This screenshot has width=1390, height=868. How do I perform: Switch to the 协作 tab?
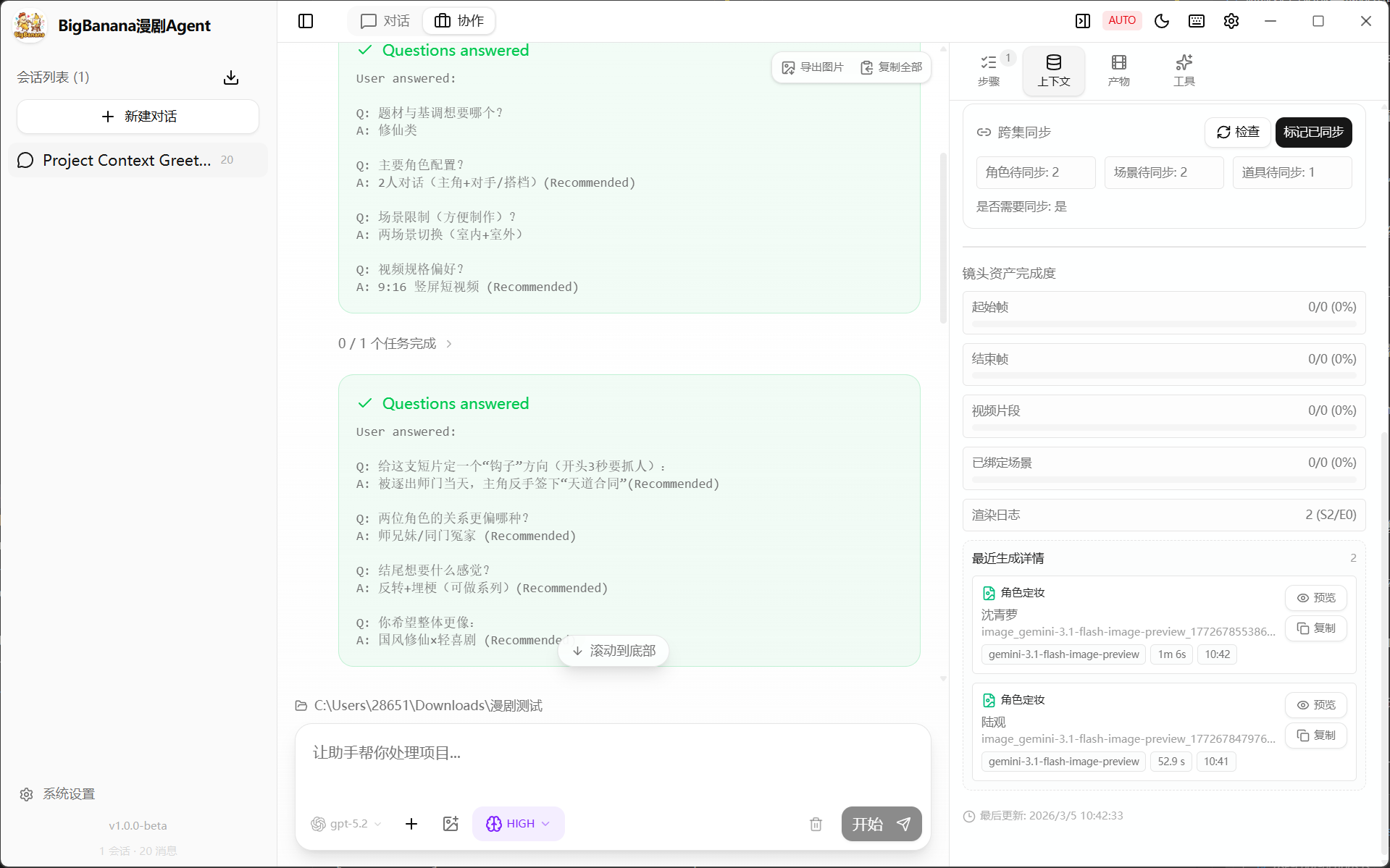tap(459, 21)
